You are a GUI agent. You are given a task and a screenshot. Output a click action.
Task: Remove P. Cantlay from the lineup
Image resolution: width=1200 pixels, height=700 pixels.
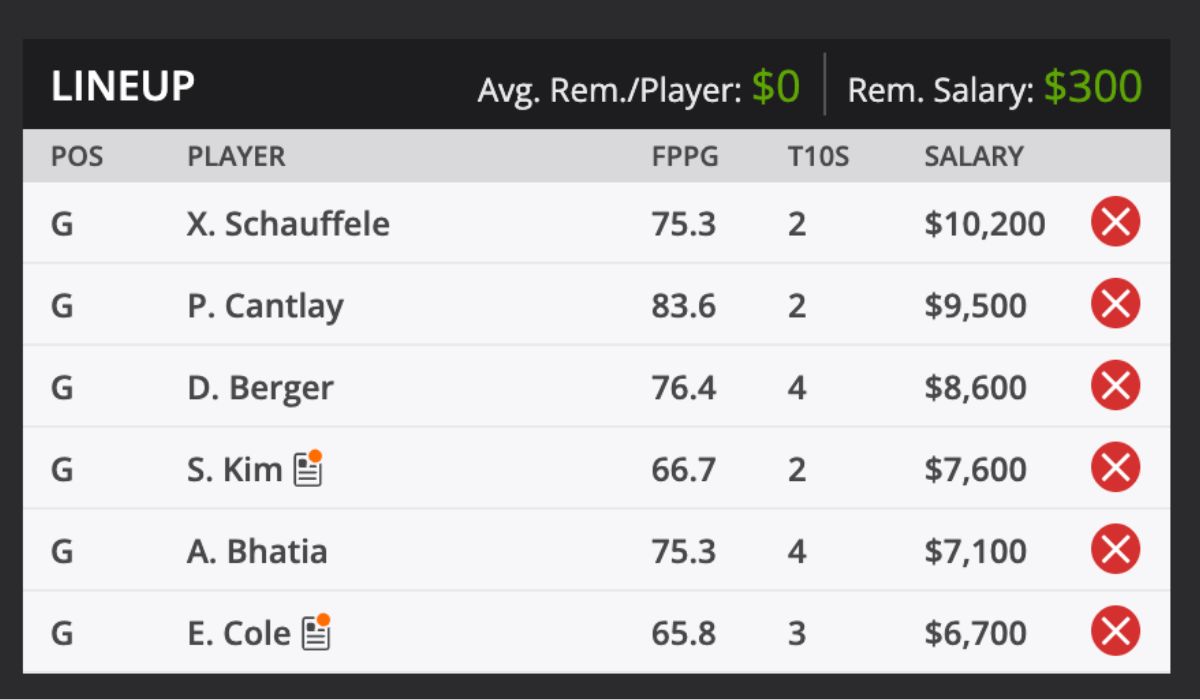pyautogui.click(x=1114, y=305)
